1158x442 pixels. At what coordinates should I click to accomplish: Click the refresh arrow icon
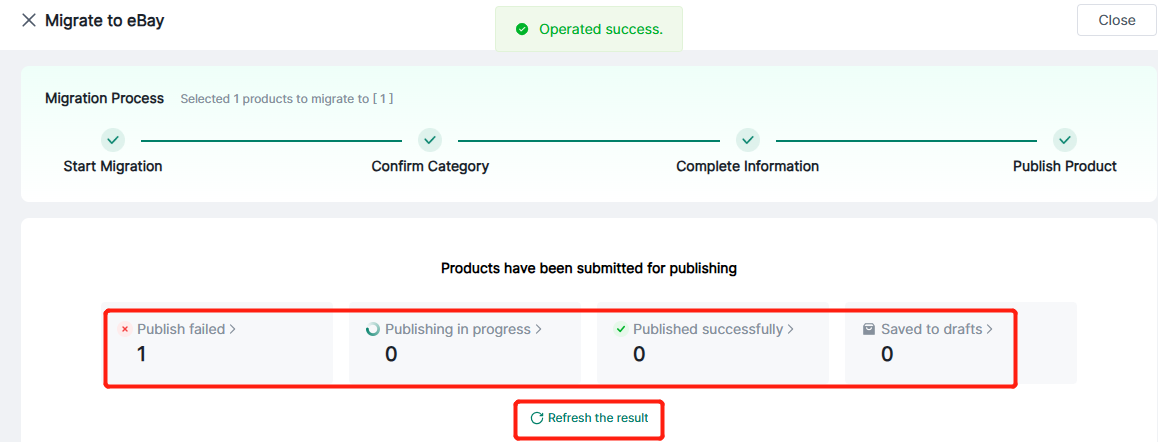click(537, 418)
